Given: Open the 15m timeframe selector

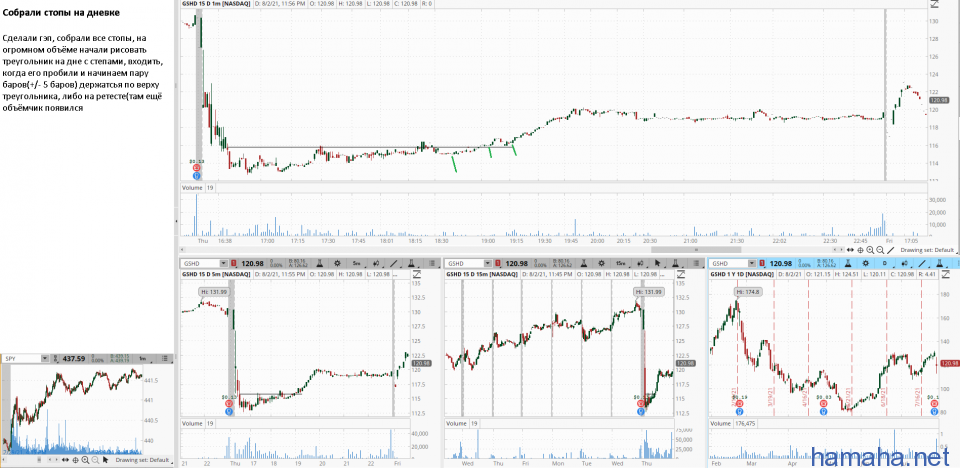Looking at the screenshot, I should pyautogui.click(x=621, y=263).
